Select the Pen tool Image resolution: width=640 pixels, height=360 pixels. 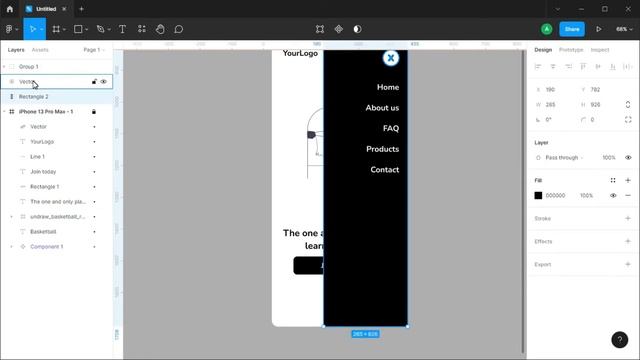[x=100, y=29]
